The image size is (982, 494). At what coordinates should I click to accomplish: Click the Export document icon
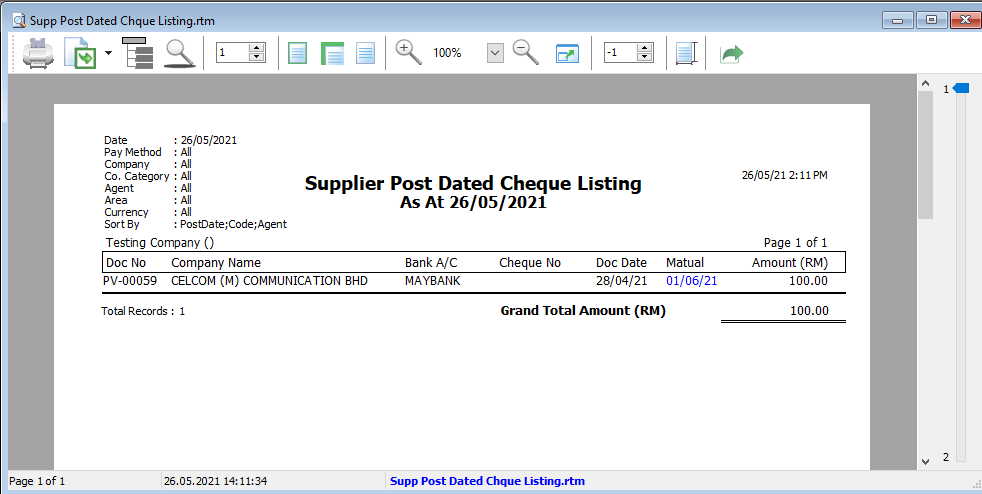(80, 53)
